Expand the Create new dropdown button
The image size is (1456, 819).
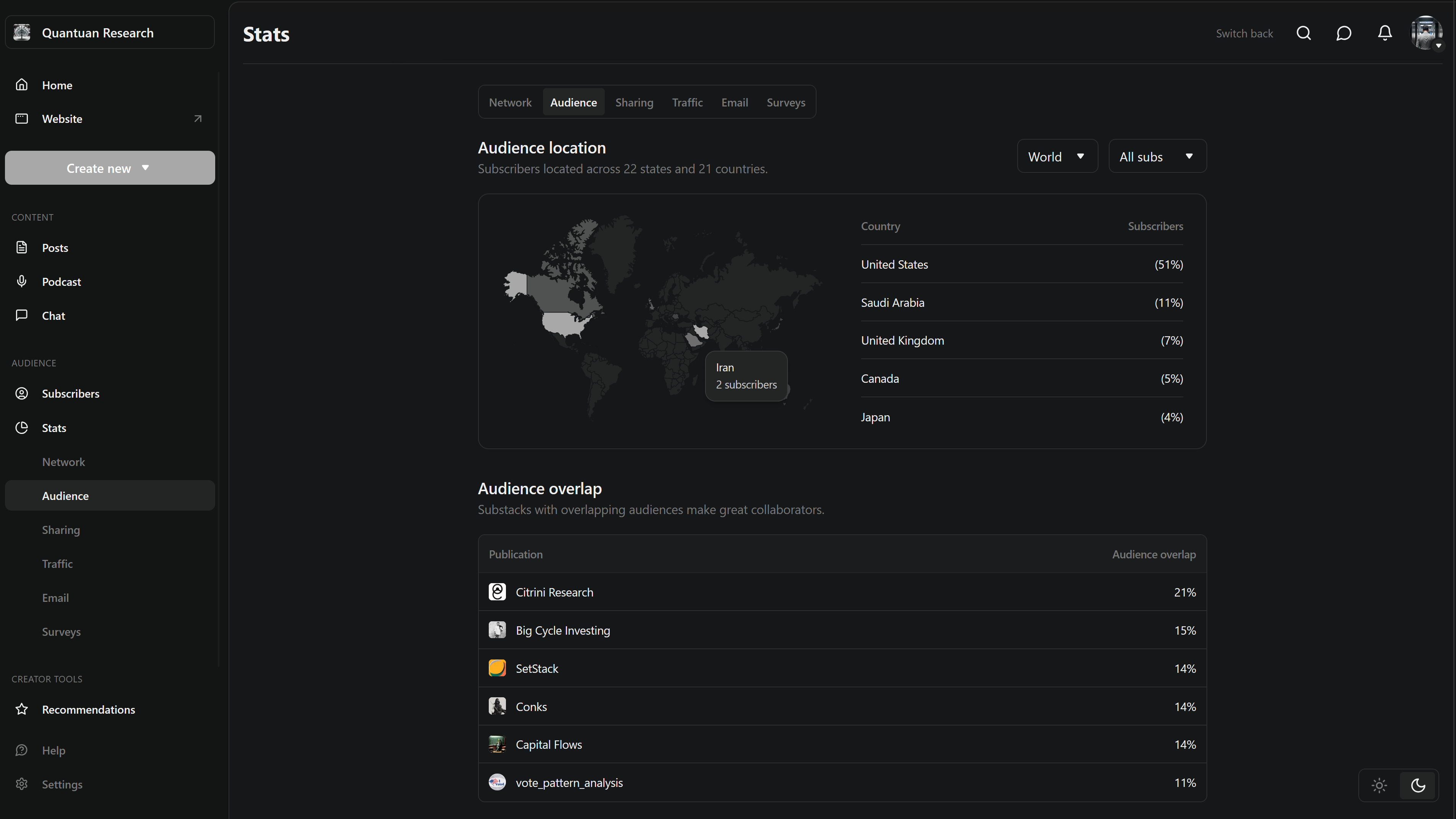pyautogui.click(x=110, y=168)
